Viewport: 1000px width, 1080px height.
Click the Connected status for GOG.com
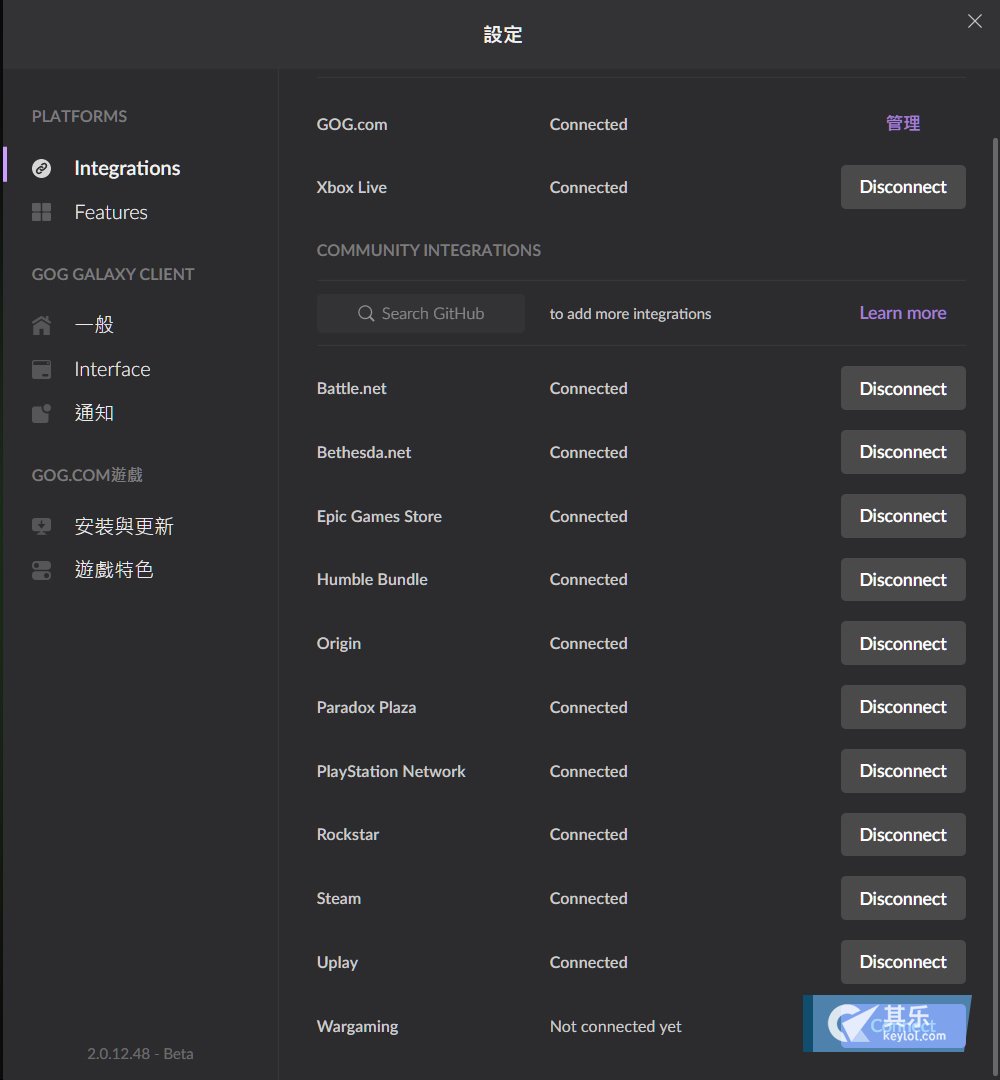click(x=588, y=125)
